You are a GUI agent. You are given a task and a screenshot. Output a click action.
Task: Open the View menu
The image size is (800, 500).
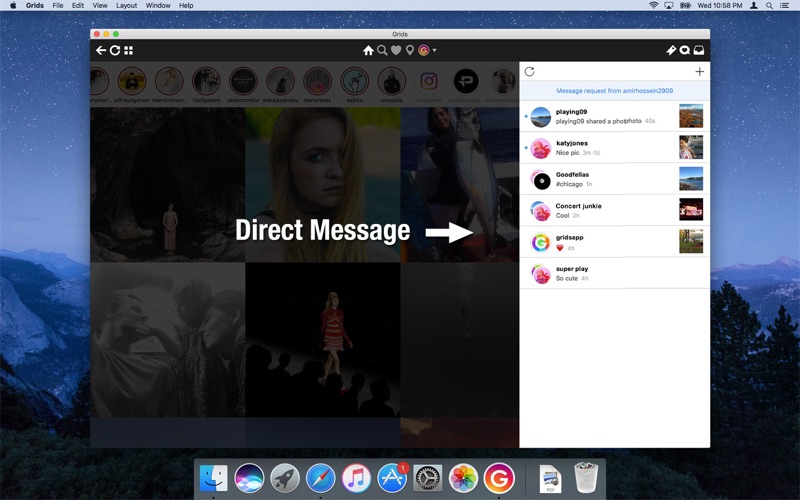pyautogui.click(x=100, y=6)
